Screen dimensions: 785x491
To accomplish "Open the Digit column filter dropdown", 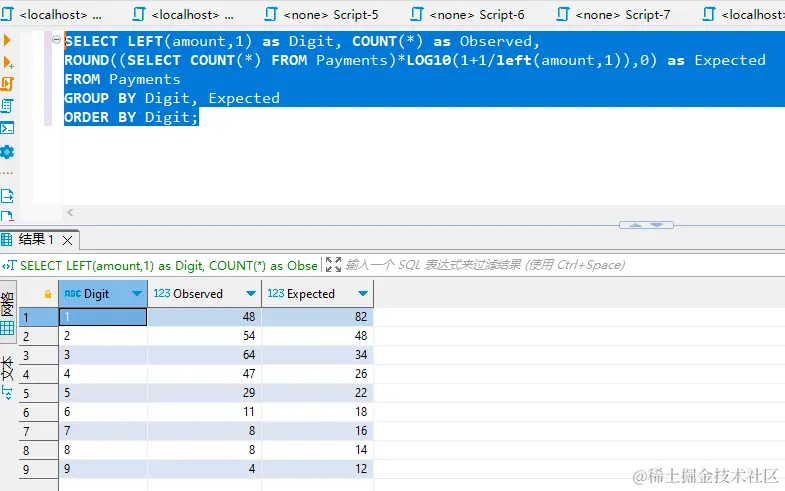I will 137,293.
